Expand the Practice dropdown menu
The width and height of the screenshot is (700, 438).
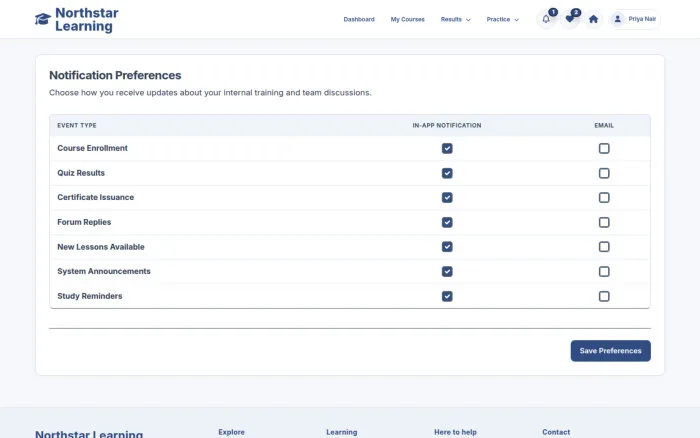[503, 19]
